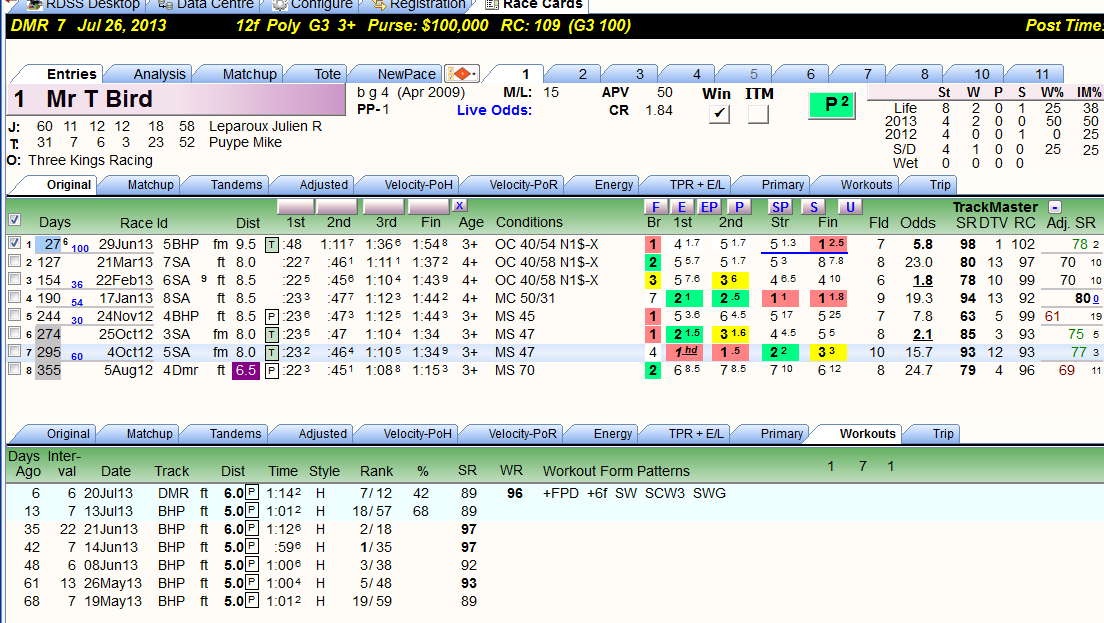Uncheck the Win checkbox

pyautogui.click(x=719, y=113)
